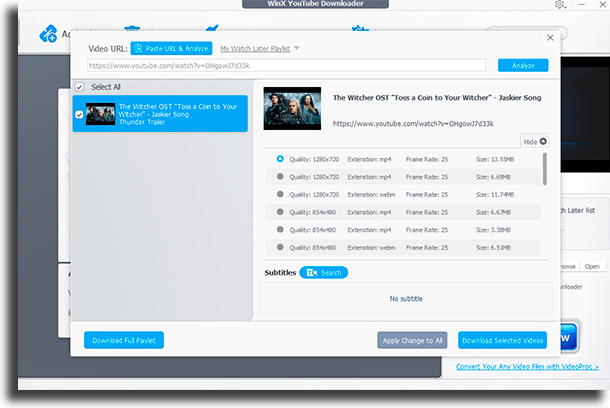This screenshot has height=408, width=610.
Task: Select 1280x720 mp4 13.55MB option
Action: 280,159
